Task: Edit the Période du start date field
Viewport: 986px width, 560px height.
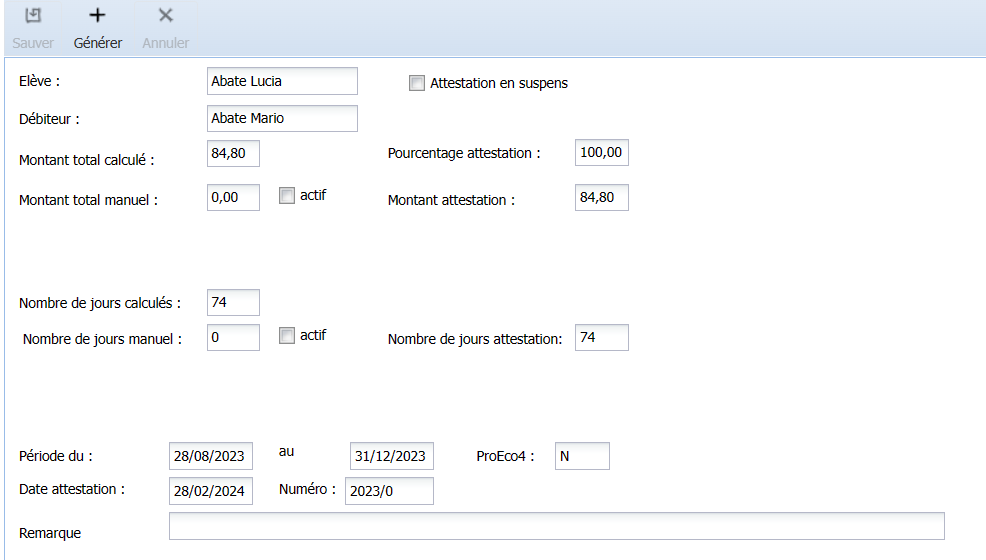Action: pyautogui.click(x=211, y=456)
